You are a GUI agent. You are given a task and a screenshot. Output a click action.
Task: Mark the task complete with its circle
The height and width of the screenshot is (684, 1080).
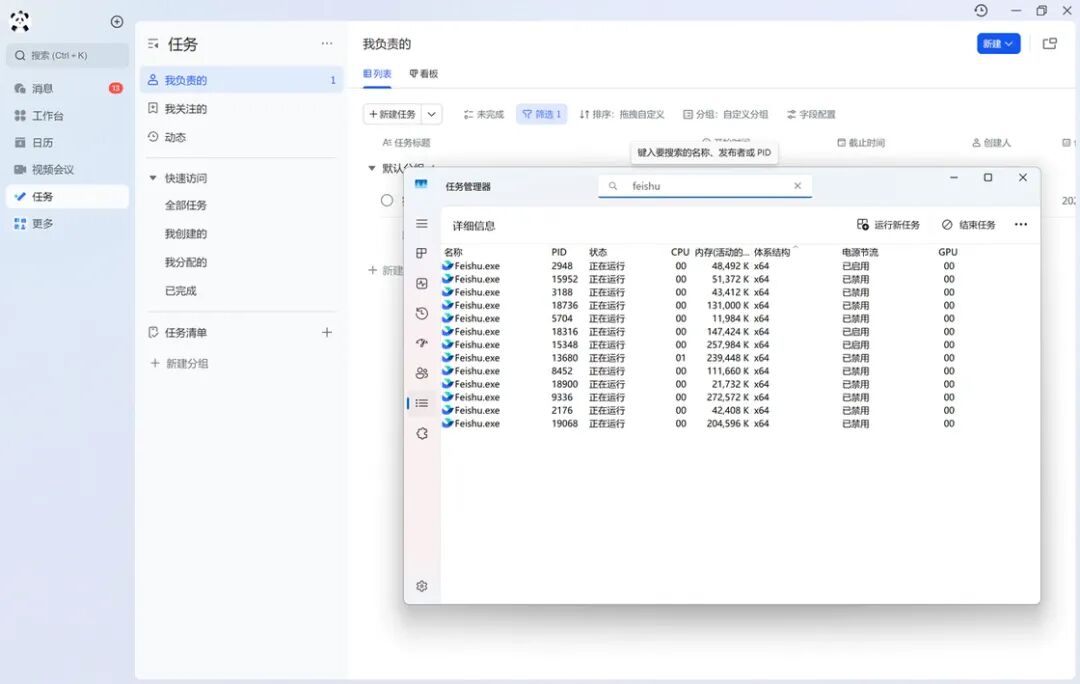387,200
